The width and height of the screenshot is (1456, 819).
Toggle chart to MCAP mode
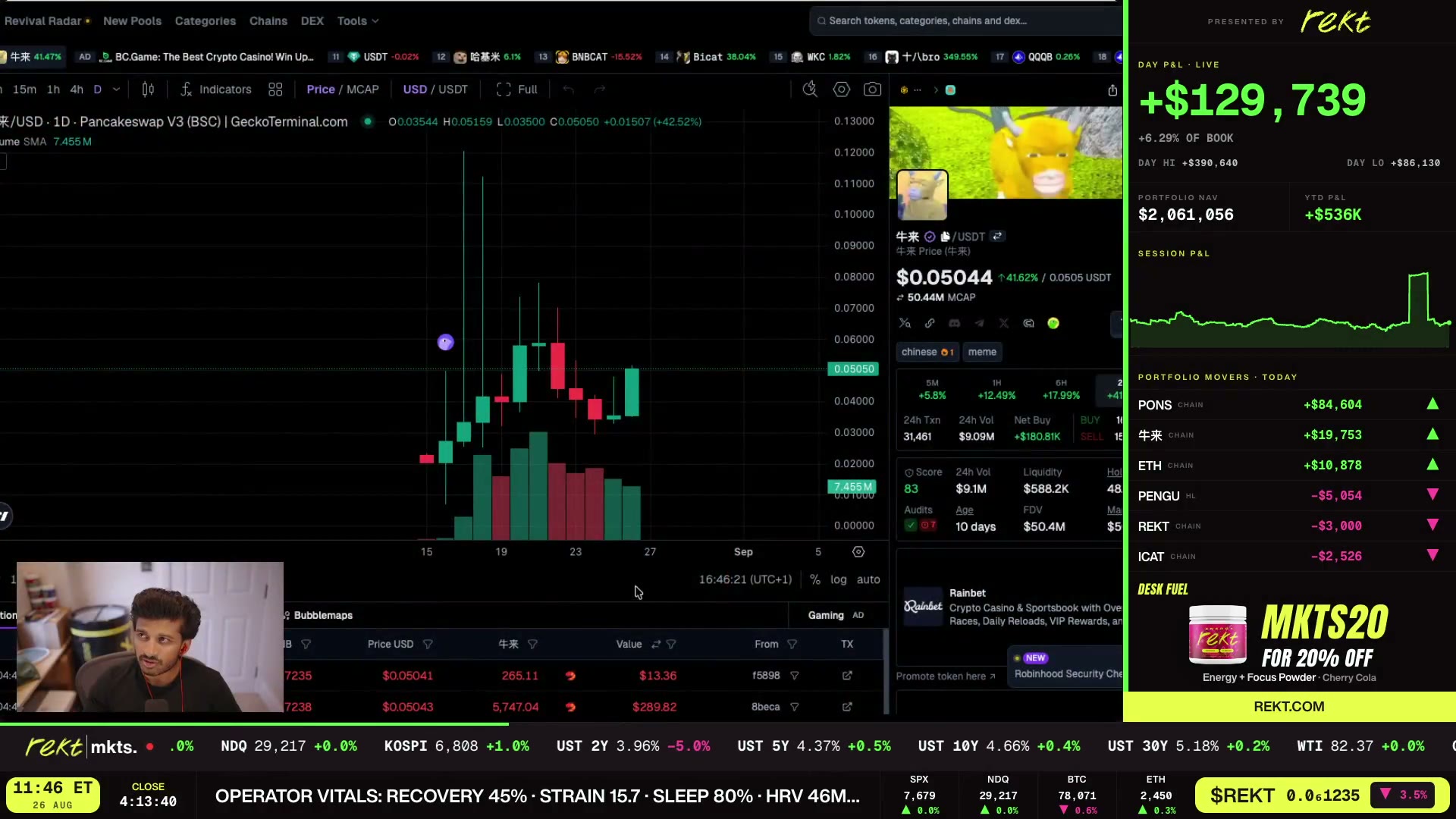pos(362,89)
